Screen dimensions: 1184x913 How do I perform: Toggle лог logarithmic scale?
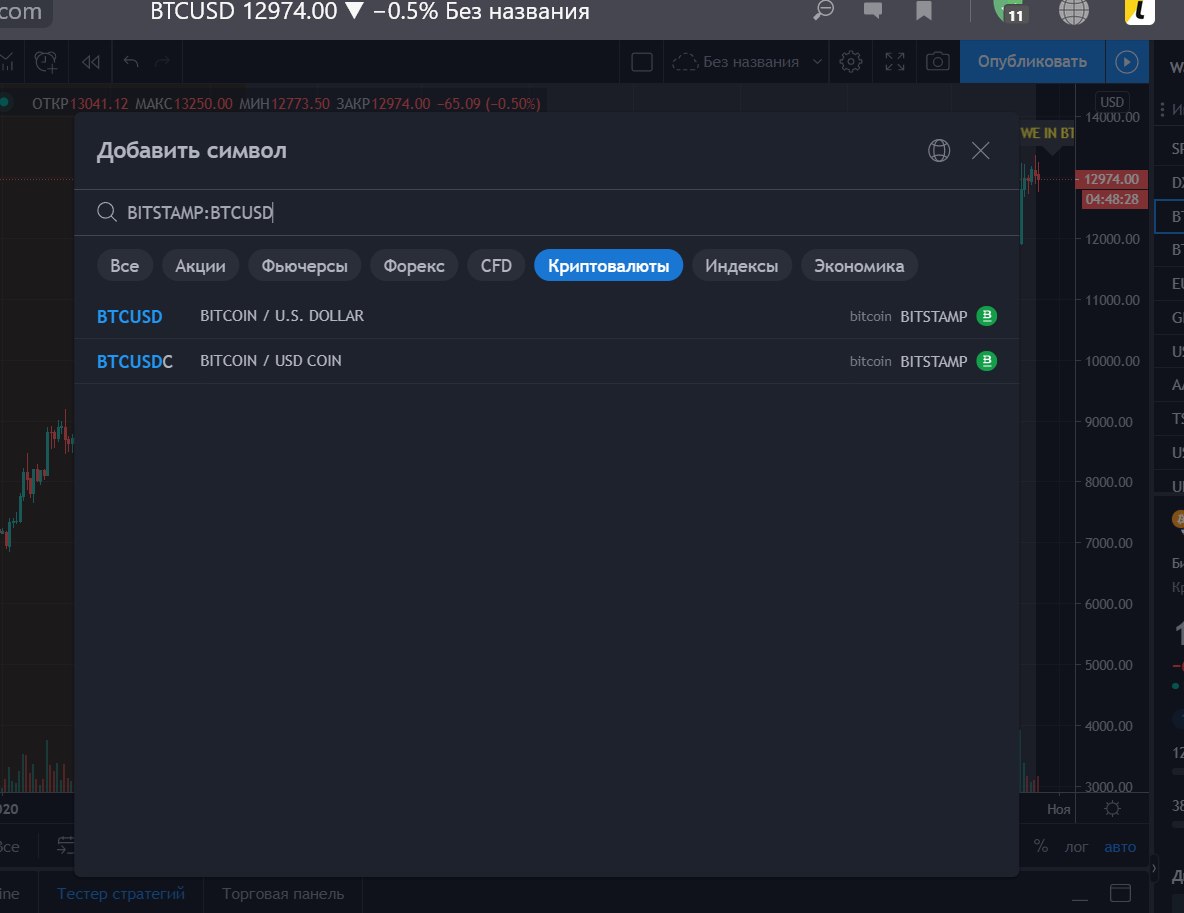point(1076,847)
